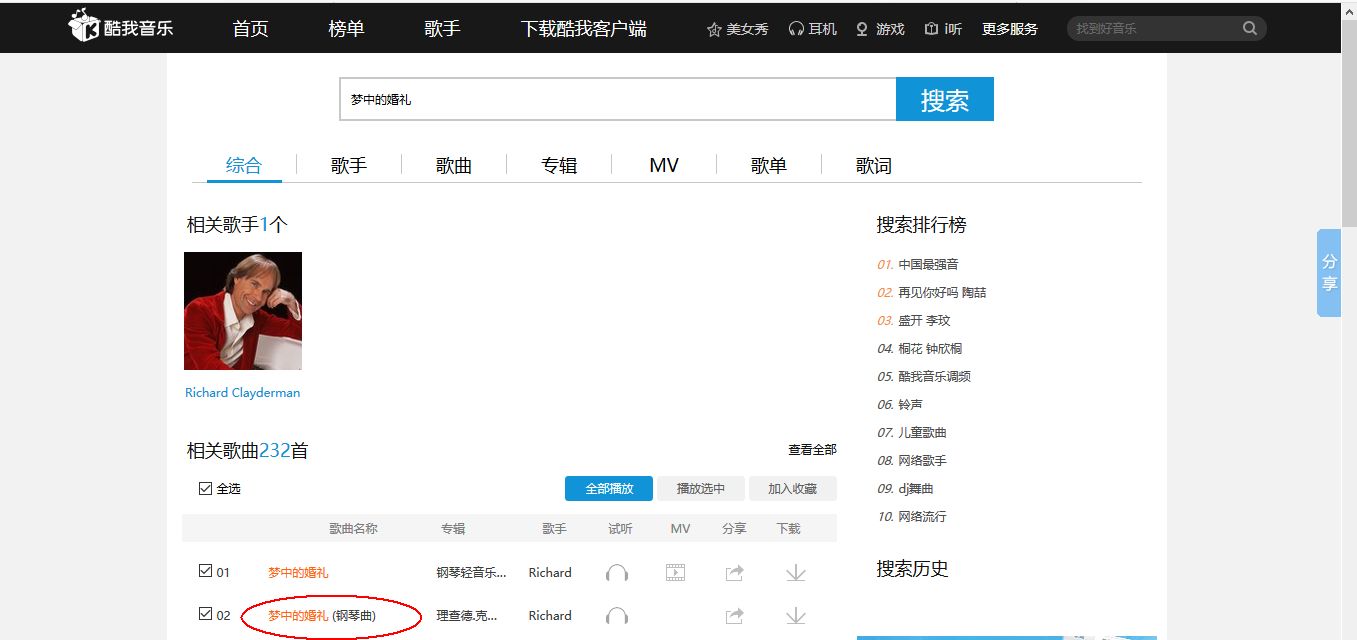Download song 02 with arrow icon
The height and width of the screenshot is (640, 1357).
796,616
